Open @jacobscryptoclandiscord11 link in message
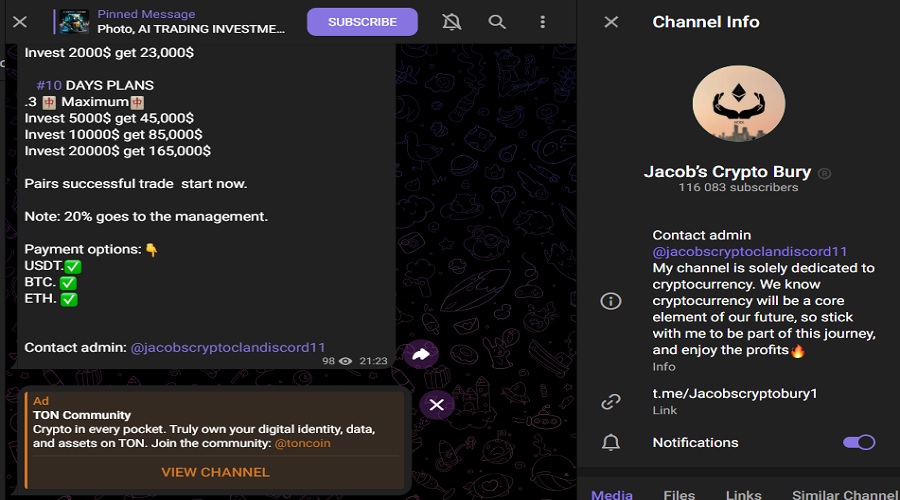The width and height of the screenshot is (900, 500). click(228, 347)
